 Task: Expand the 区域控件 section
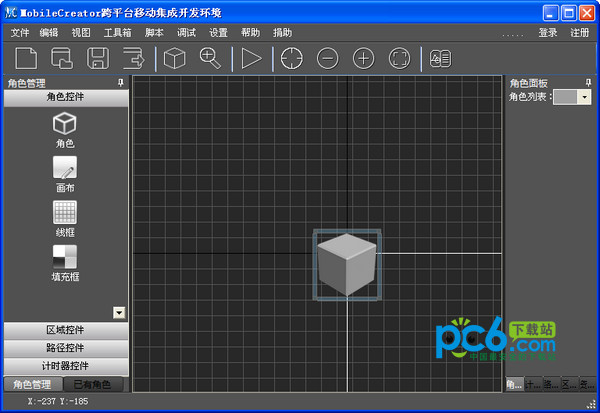pos(66,330)
